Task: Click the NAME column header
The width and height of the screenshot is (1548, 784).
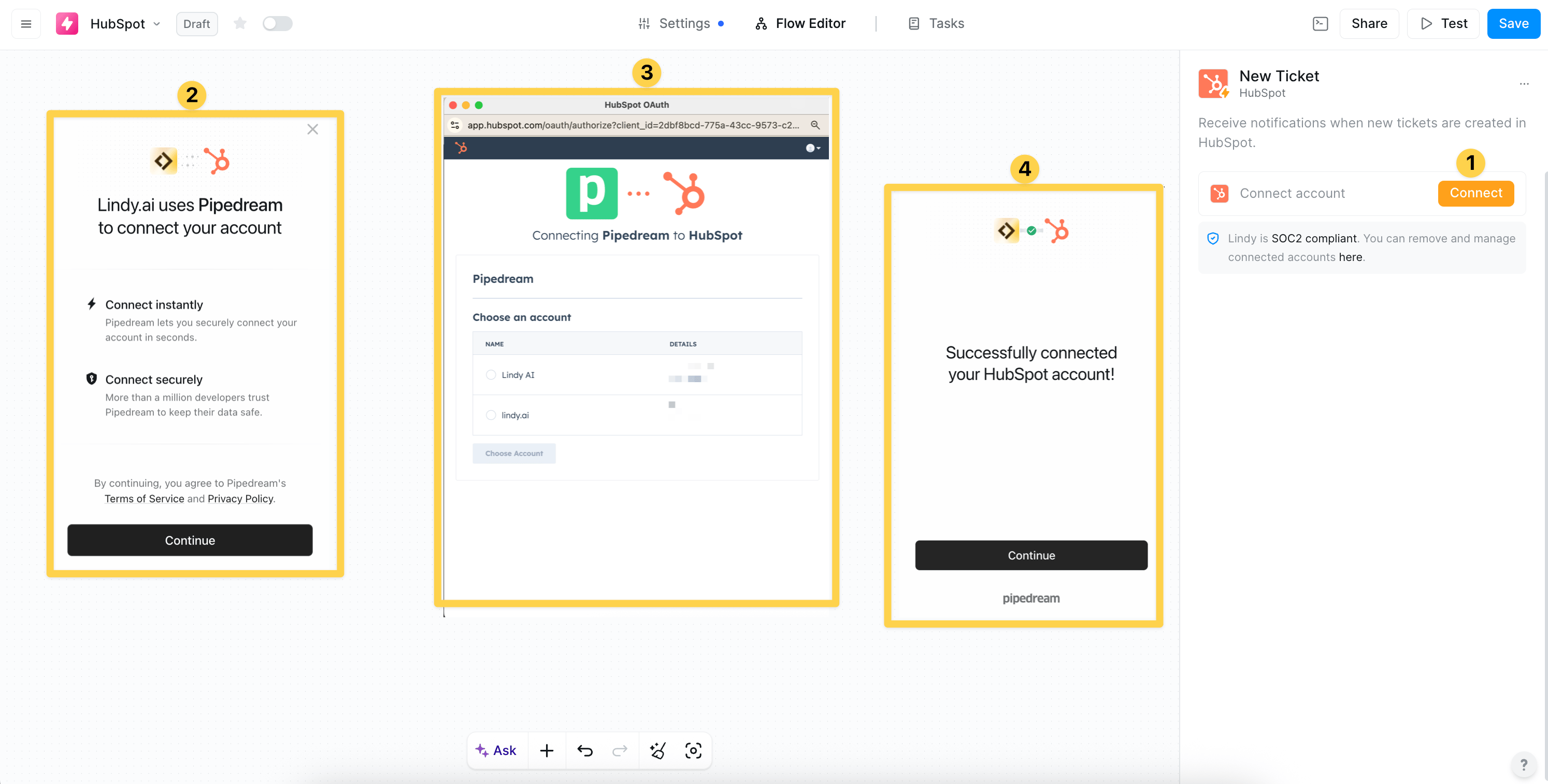Action: tap(495, 344)
